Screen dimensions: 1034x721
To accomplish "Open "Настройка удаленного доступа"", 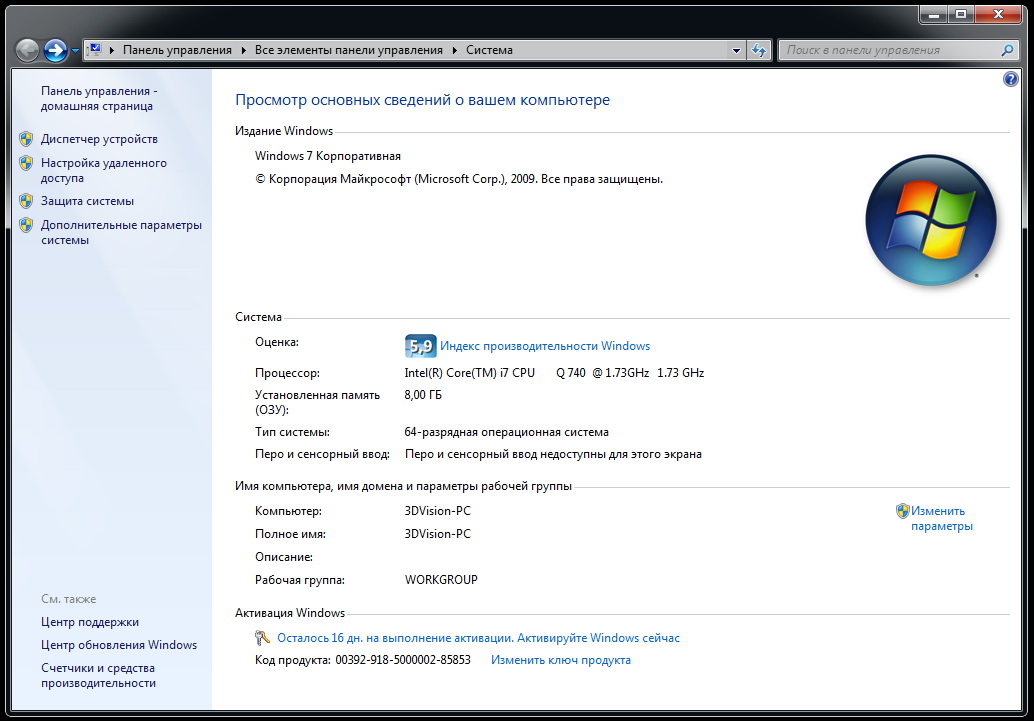I will tap(104, 170).
